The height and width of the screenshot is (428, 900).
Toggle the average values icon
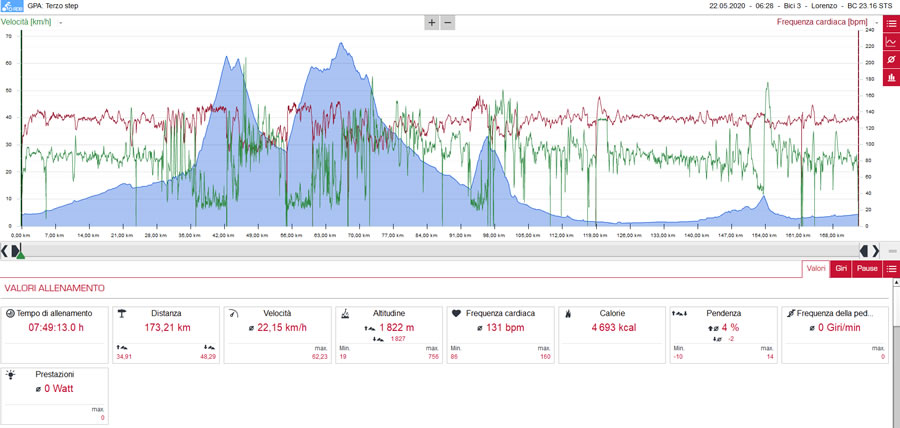pos(891,59)
